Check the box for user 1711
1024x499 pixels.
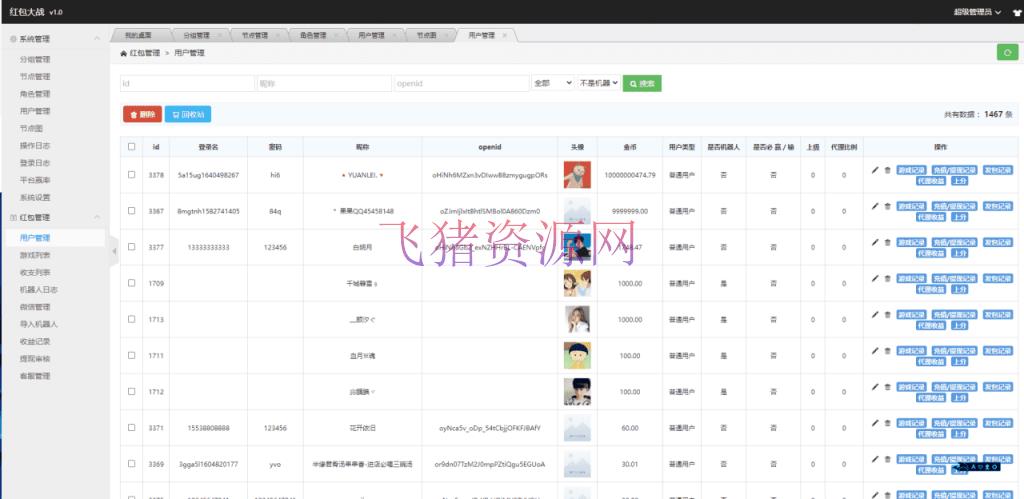point(132,355)
